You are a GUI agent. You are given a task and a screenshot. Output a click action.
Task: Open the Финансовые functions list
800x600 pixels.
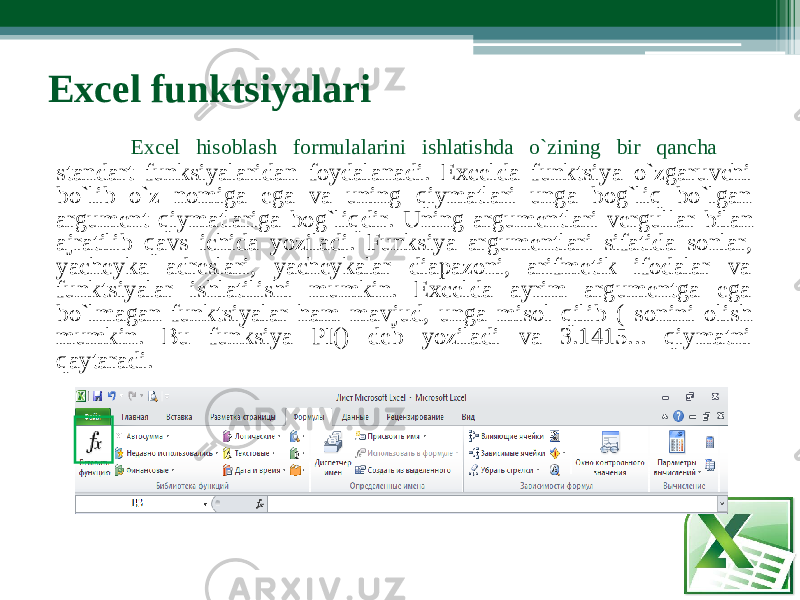144,470
